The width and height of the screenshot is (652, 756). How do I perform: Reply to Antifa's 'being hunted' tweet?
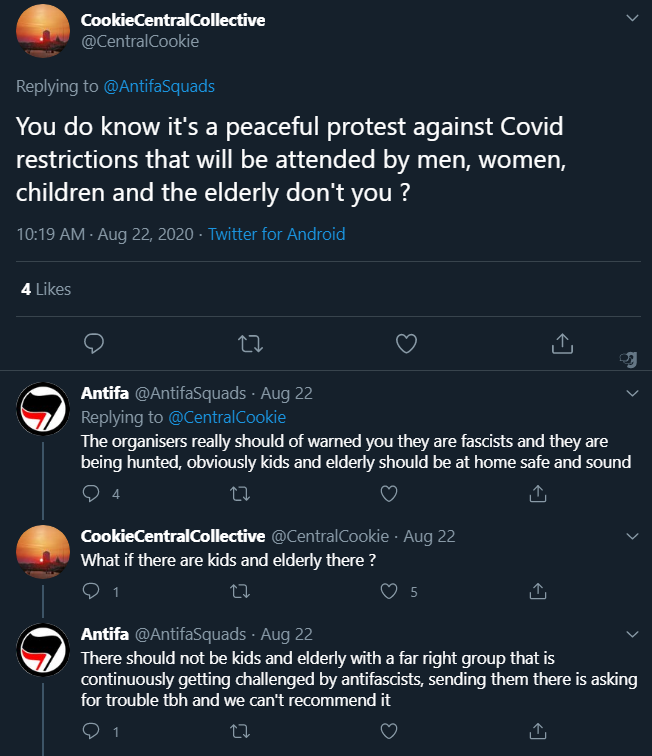click(92, 493)
